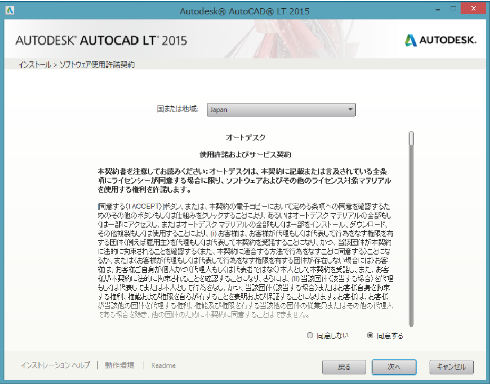490x384 pixels.
Task: Open the 動作環境 link
Action: pyautogui.click(x=119, y=365)
